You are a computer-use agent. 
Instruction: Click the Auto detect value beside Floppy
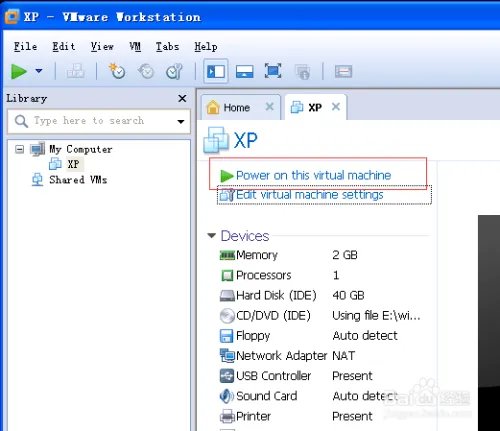click(x=365, y=336)
